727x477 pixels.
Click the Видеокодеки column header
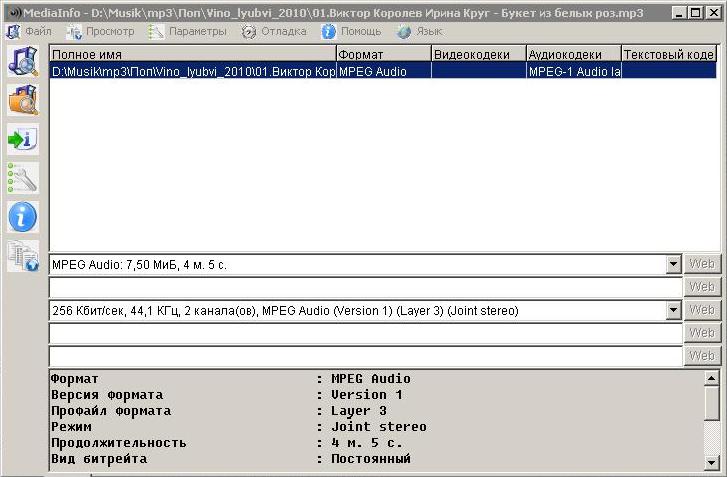point(478,54)
